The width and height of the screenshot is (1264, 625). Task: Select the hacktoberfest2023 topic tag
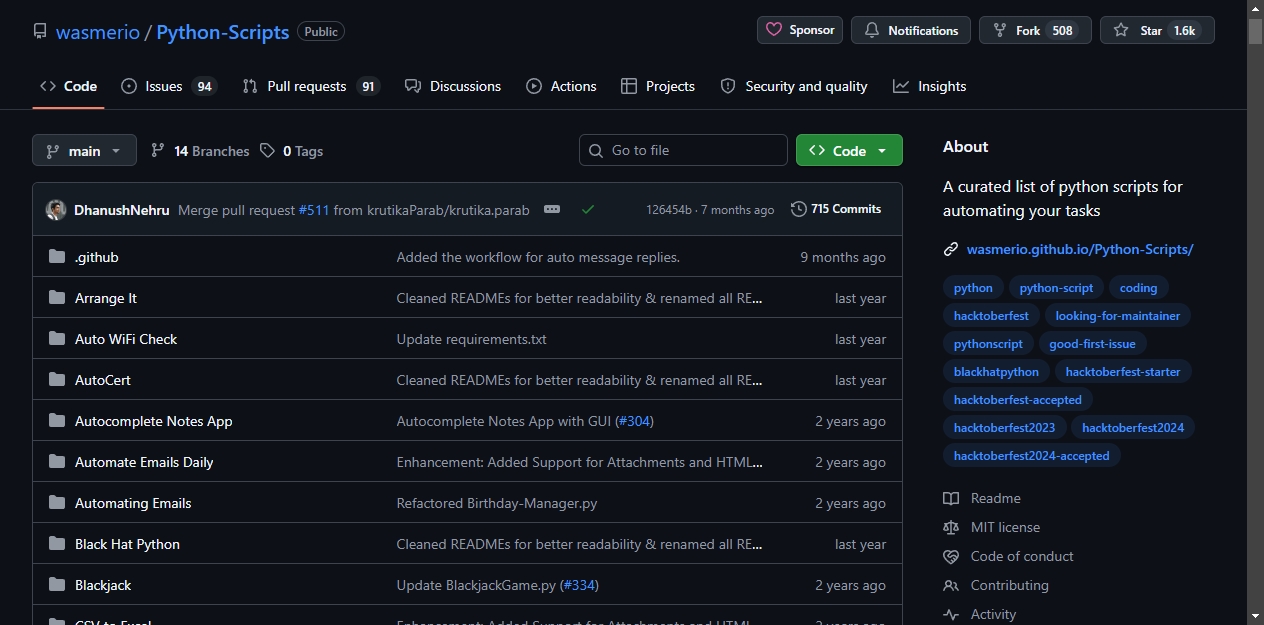[1004, 428]
